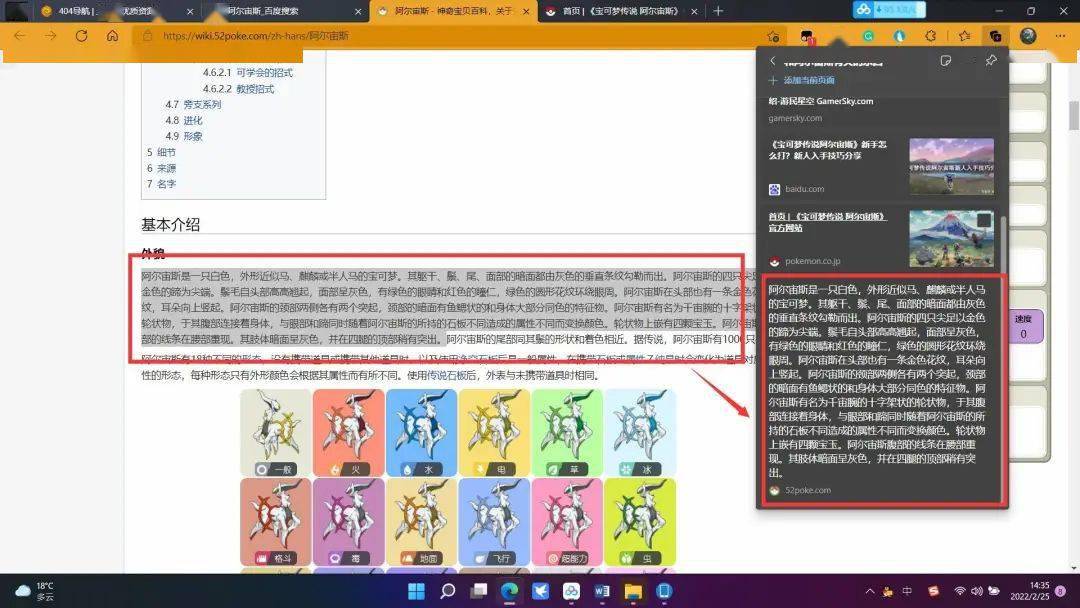Select the 地面 type Arceus image
This screenshot has height=608, width=1080.
421,522
